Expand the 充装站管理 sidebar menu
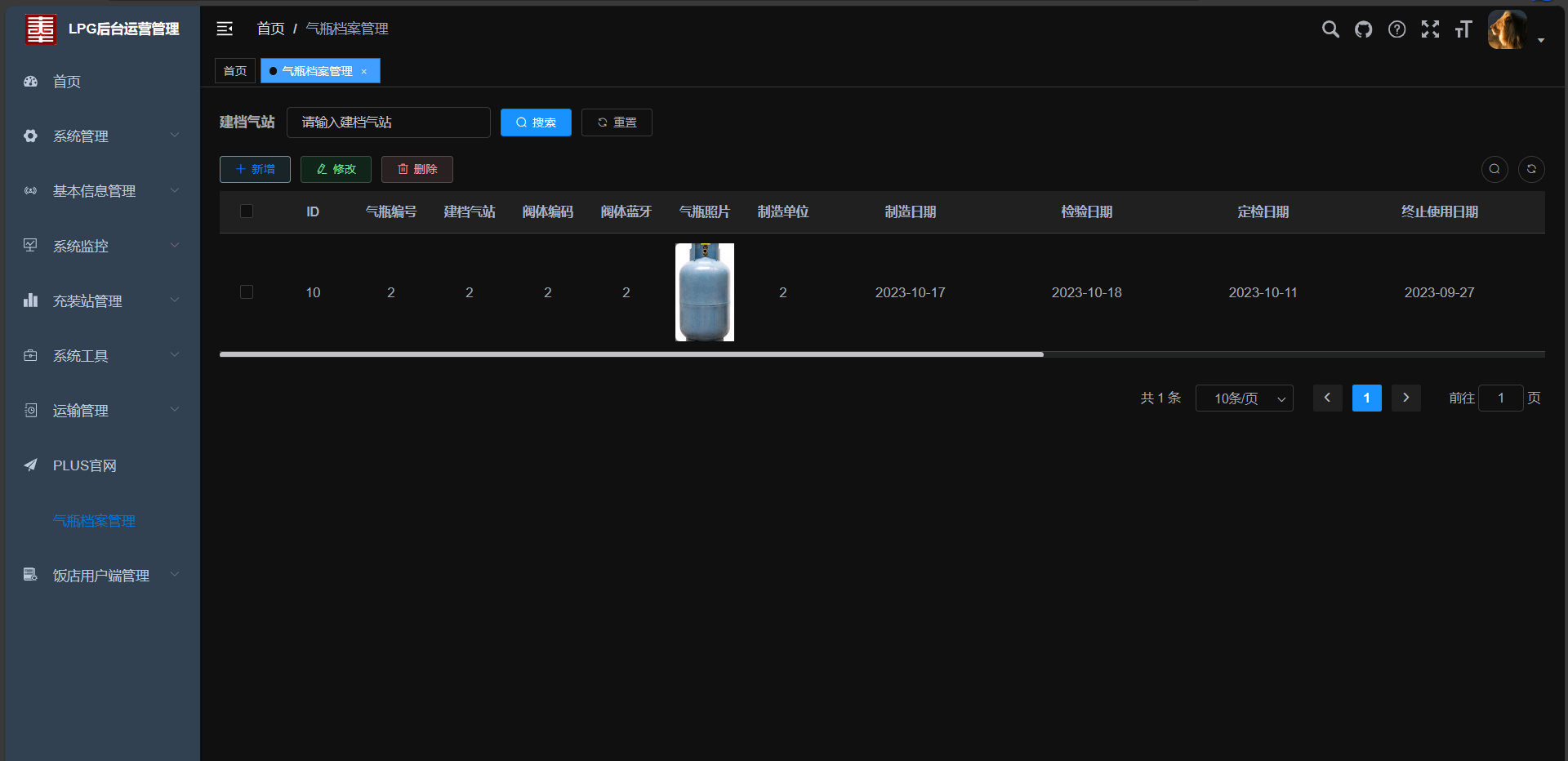1568x761 pixels. click(102, 301)
